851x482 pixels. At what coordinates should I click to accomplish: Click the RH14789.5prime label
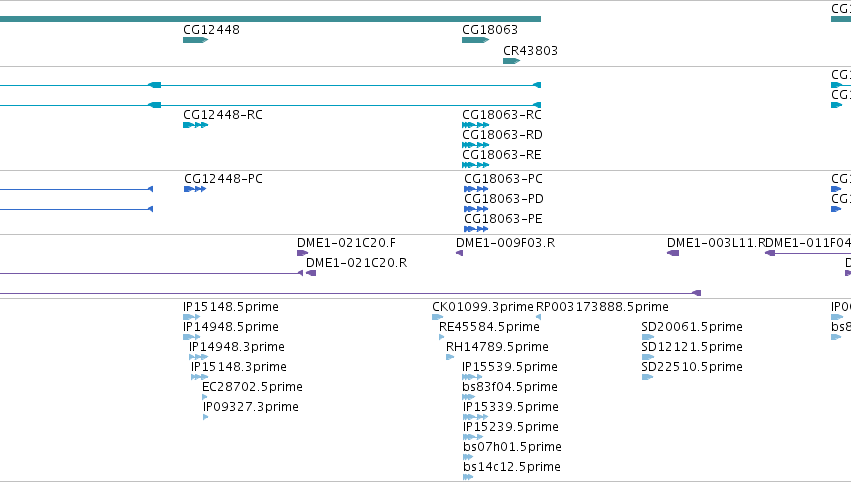[x=497, y=346]
